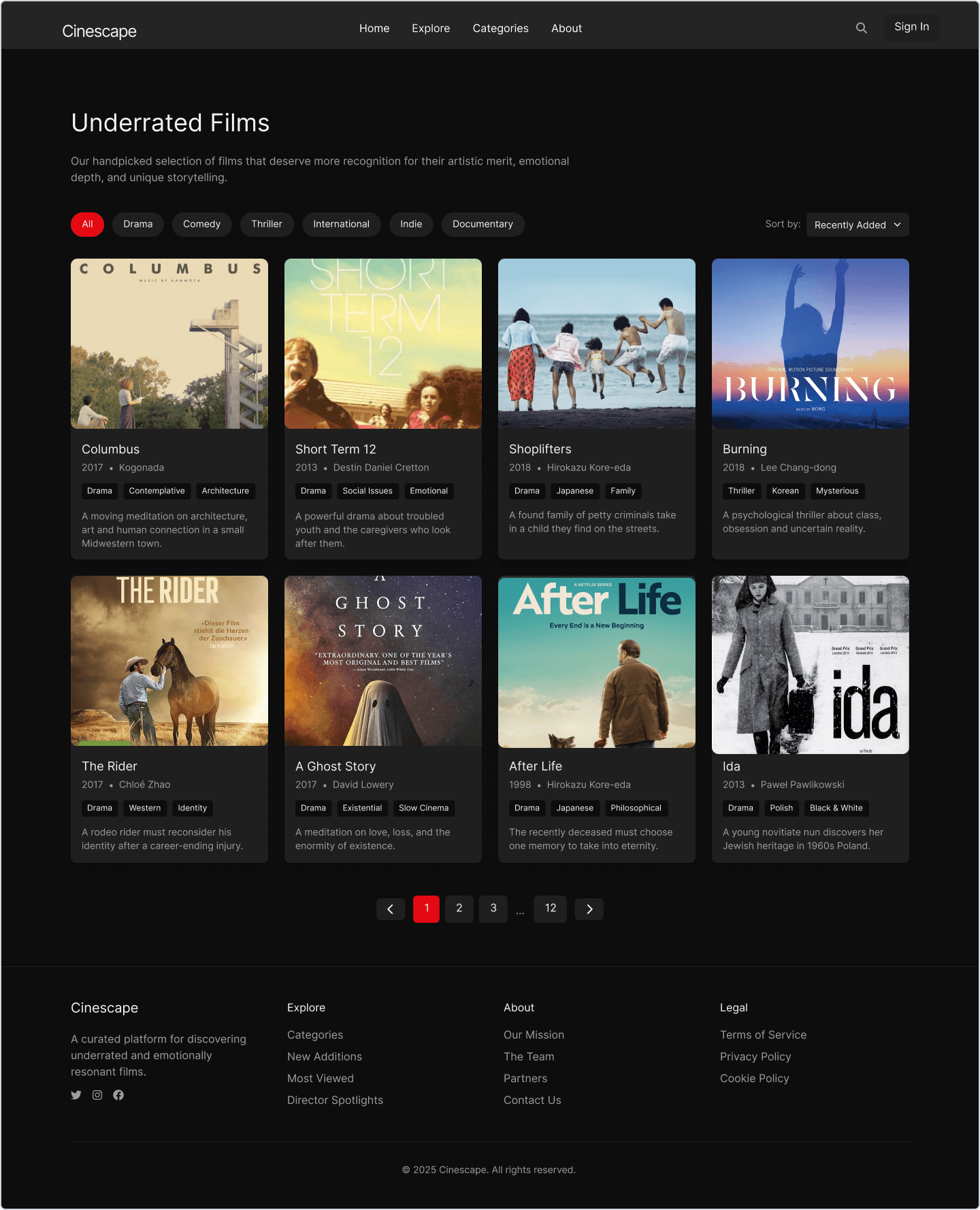Open About in the top navigation
Screen dimensions: 980x1210
pyautogui.click(x=567, y=29)
